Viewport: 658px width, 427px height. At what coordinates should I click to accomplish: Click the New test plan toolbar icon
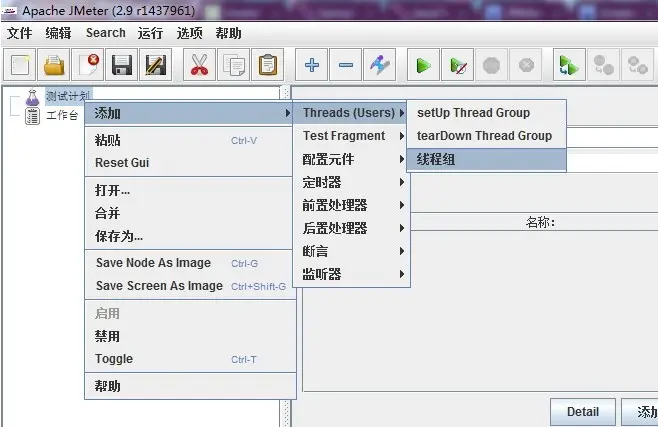[x=20, y=65]
